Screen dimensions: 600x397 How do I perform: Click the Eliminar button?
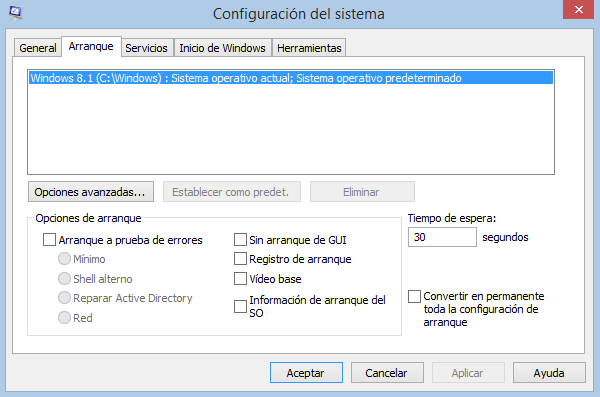click(362, 192)
